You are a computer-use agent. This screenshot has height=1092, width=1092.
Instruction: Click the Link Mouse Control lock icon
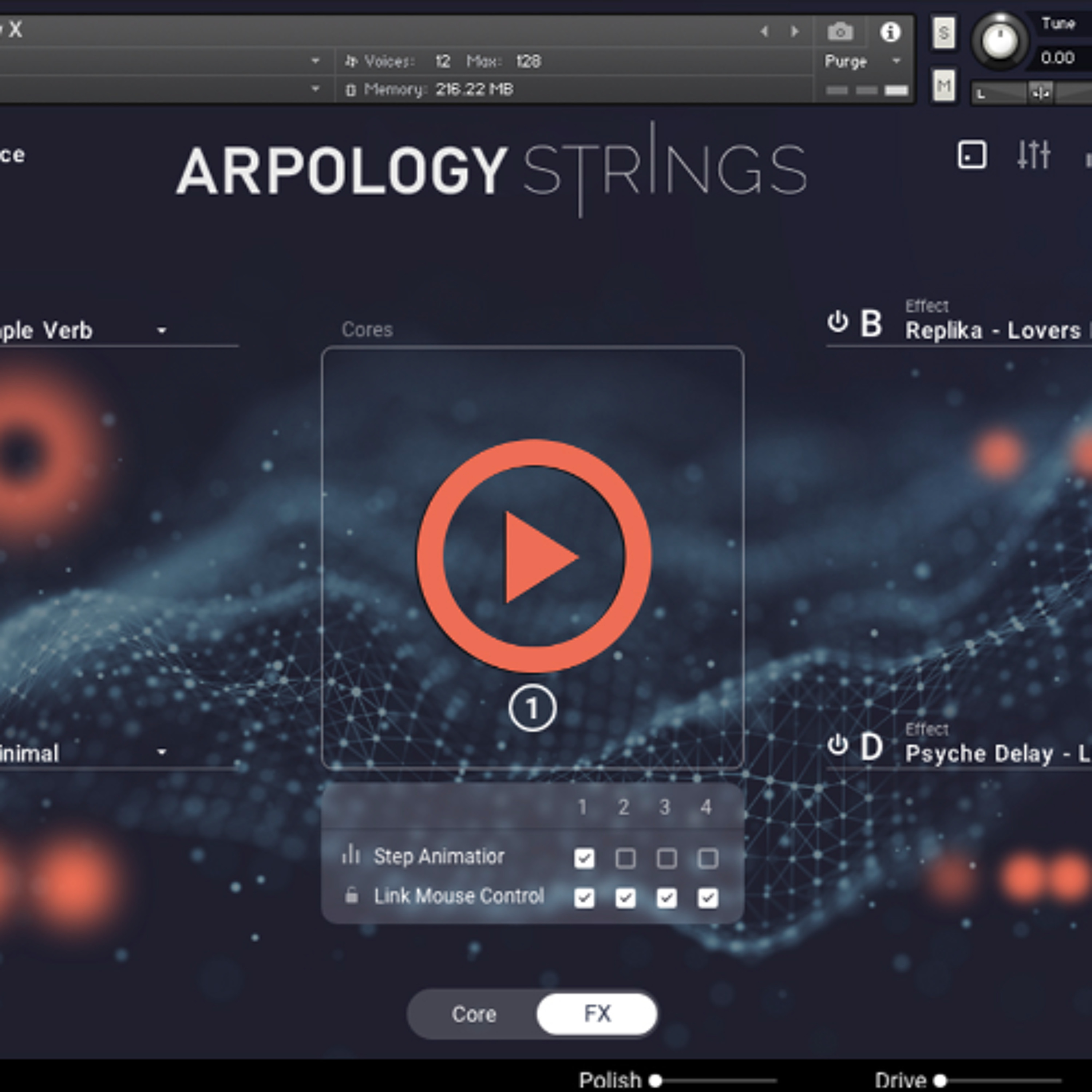pyautogui.click(x=351, y=895)
